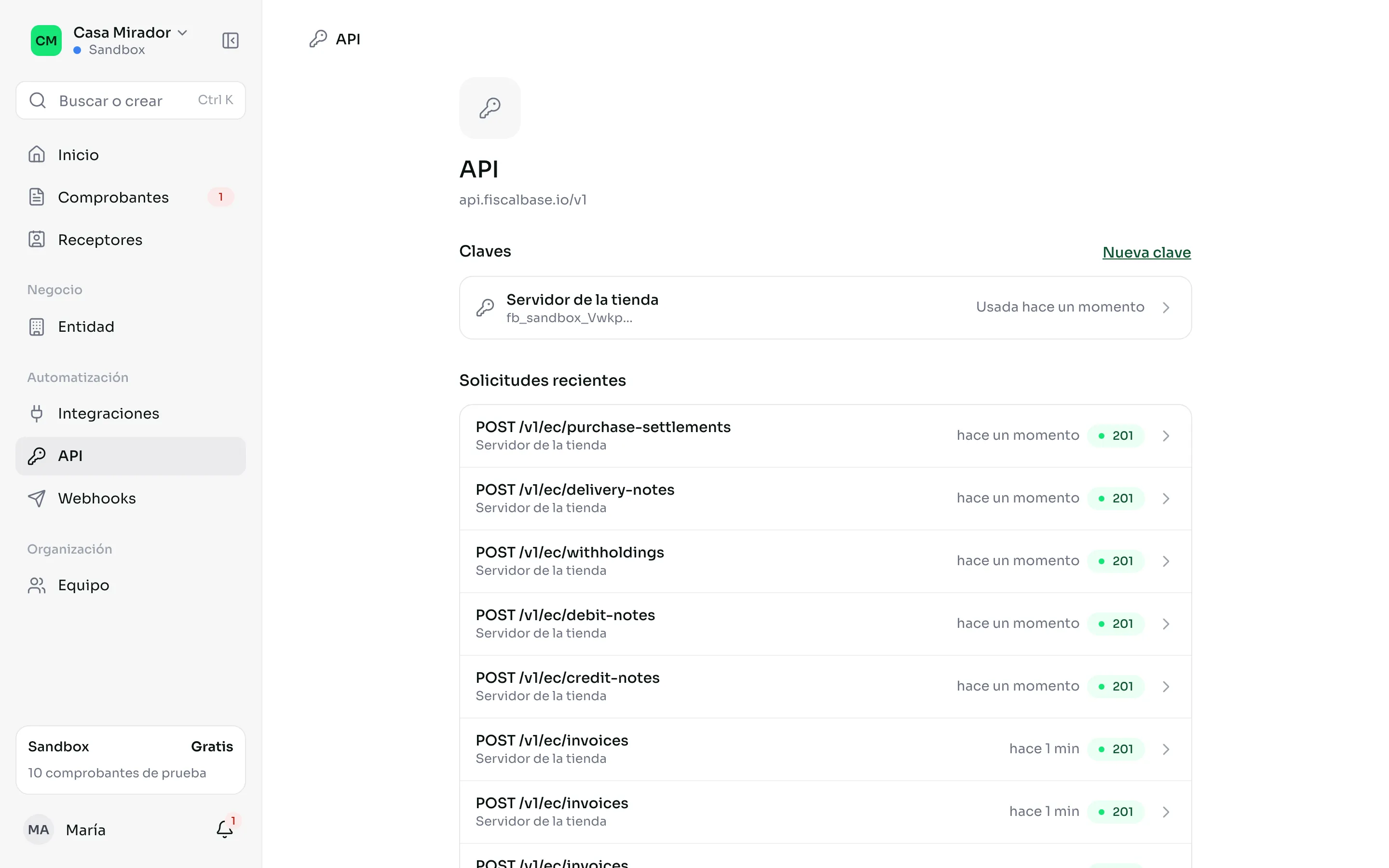Open the POST /v1/ec/credit-notes request
This screenshot has height=868, width=1389.
(825, 686)
